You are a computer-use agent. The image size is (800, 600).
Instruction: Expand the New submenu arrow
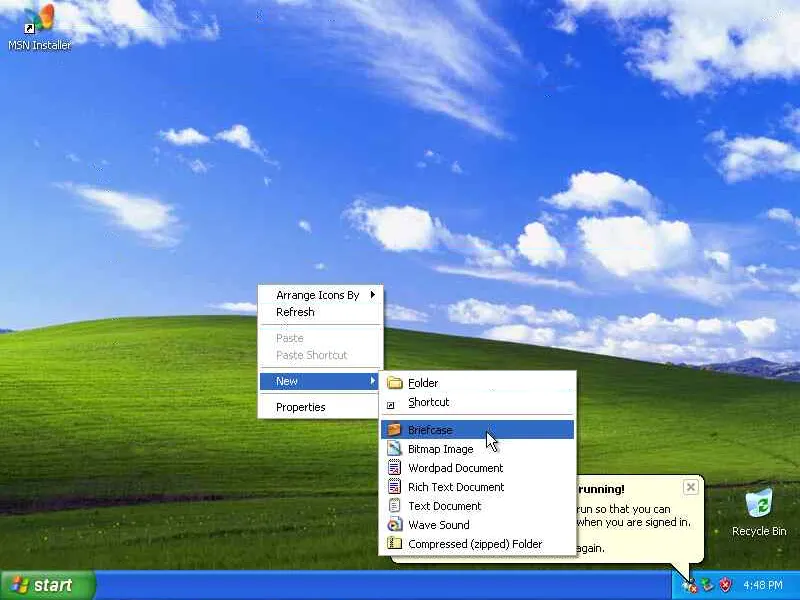373,381
